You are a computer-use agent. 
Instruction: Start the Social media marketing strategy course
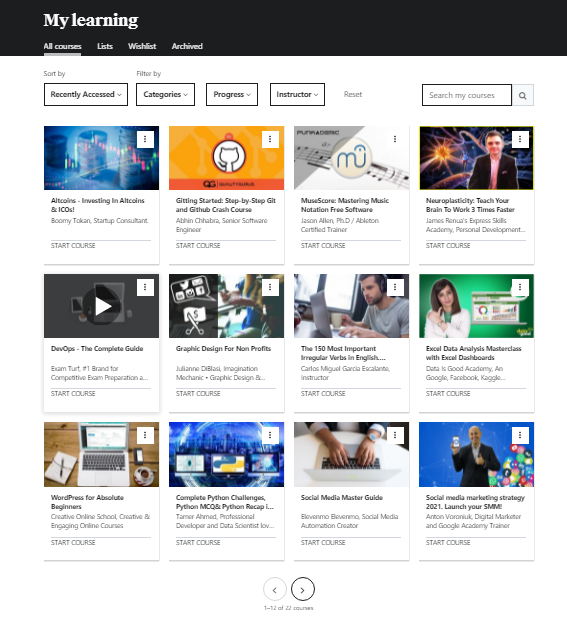tap(448, 542)
